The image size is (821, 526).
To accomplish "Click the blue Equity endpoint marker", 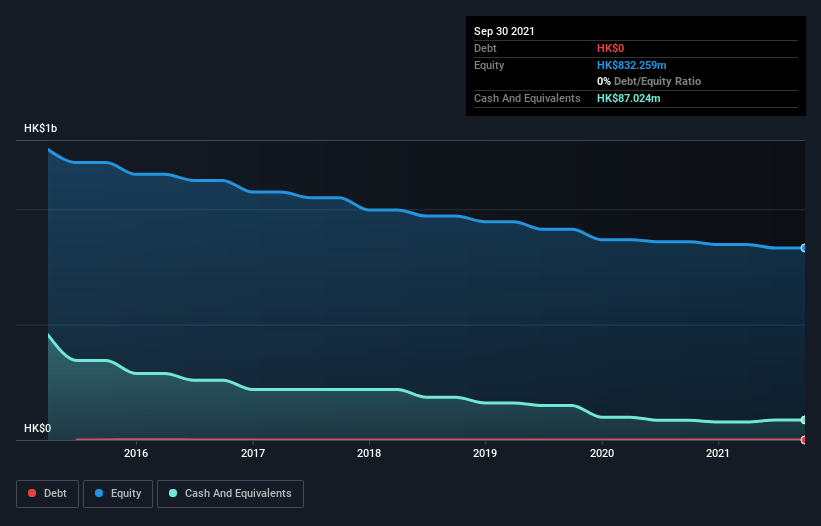I will (x=804, y=248).
